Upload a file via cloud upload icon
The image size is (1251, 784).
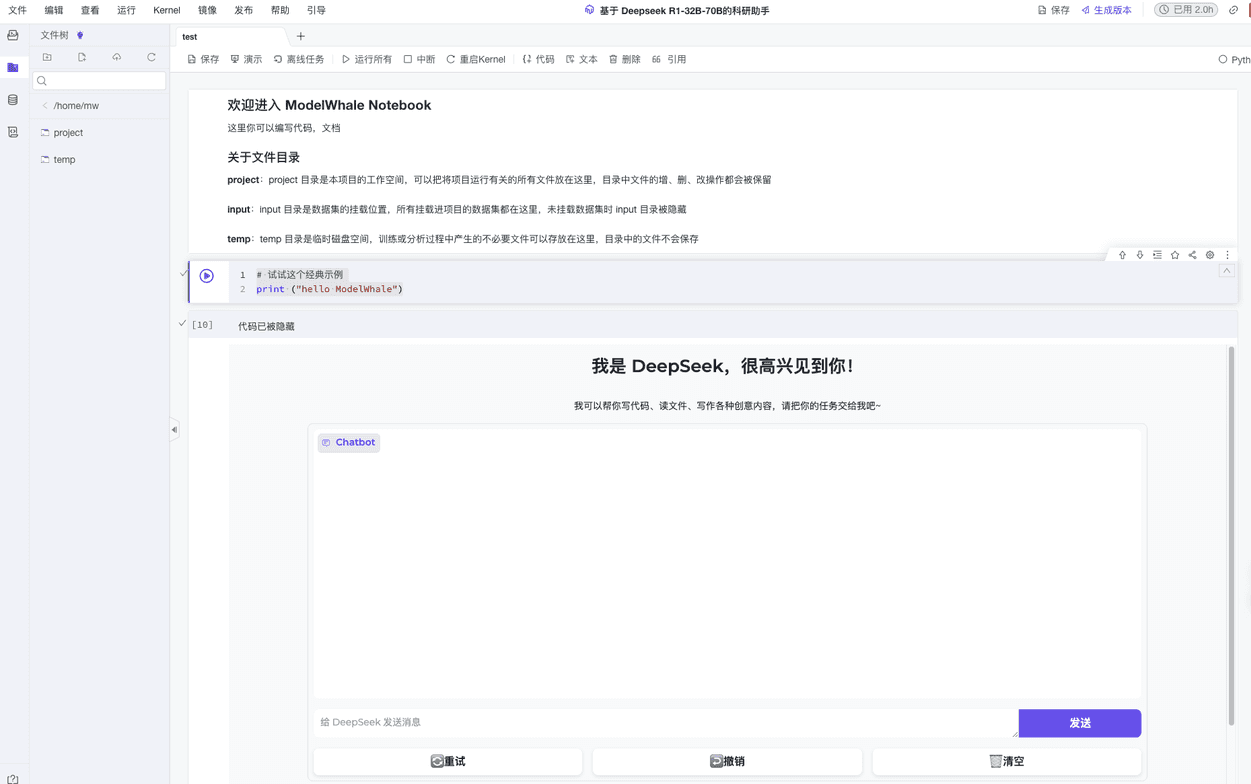pyautogui.click(x=117, y=57)
